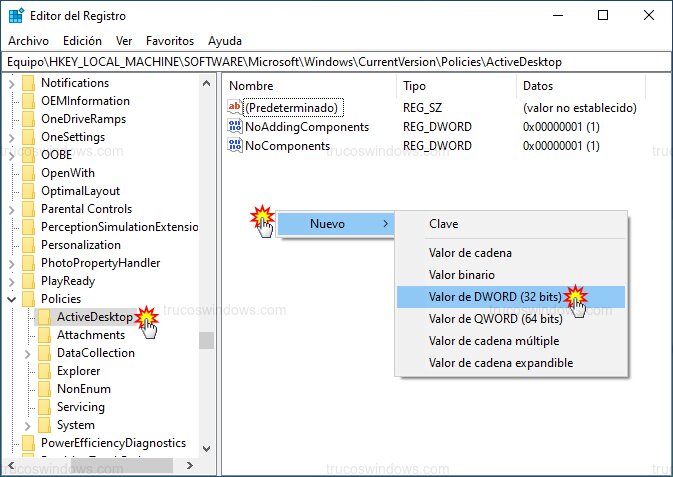Click the NoAddingComponents DWORD value icon
The width and height of the screenshot is (673, 477).
click(235, 127)
